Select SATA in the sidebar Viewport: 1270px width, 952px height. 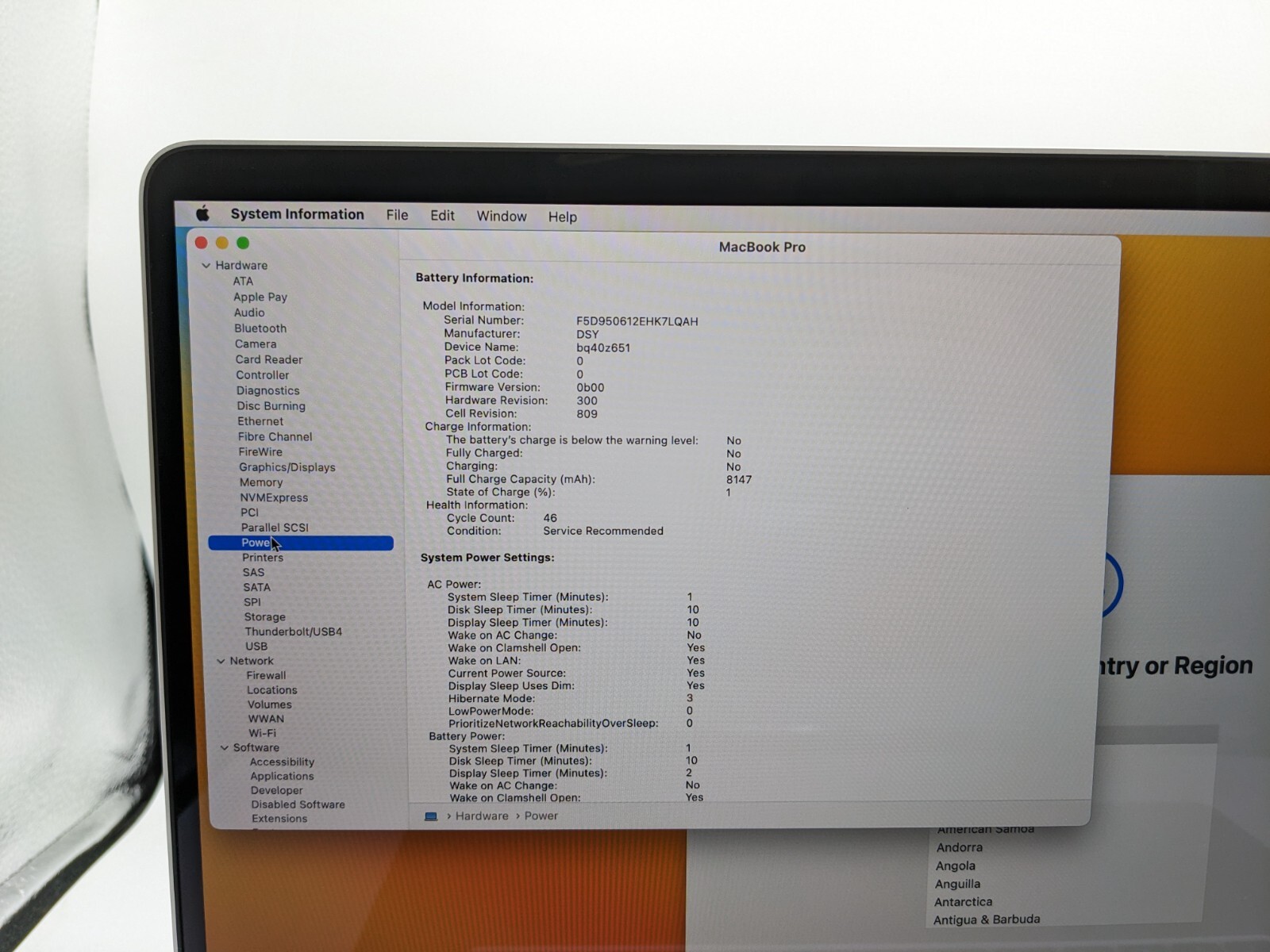(257, 587)
